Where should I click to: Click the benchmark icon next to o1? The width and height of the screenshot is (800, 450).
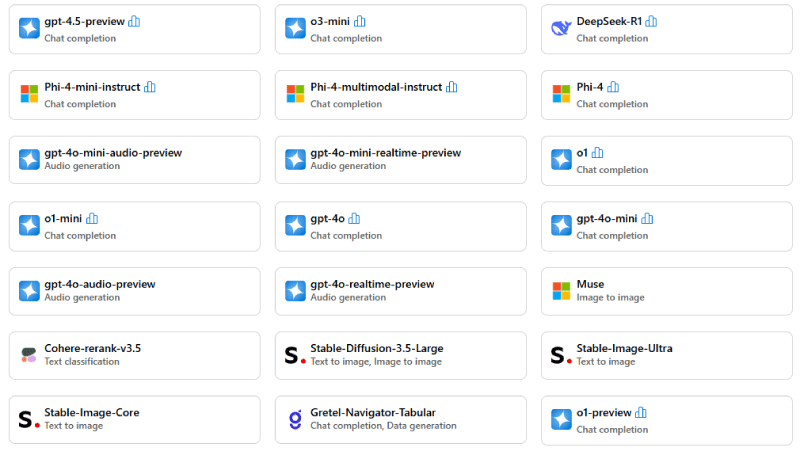click(x=597, y=153)
